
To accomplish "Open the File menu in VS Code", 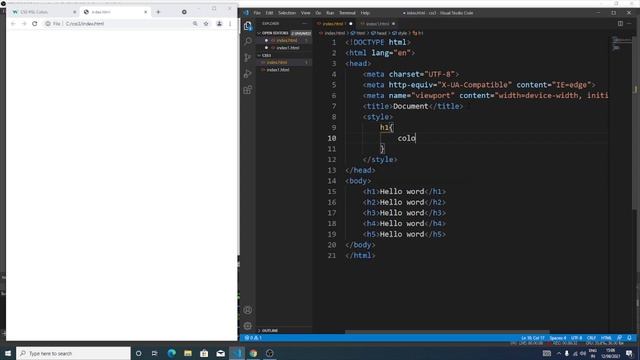I will 257,13.
